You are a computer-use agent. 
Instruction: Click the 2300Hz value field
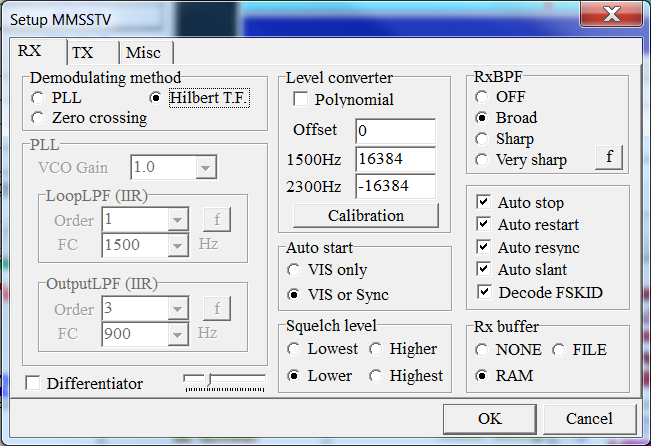395,186
